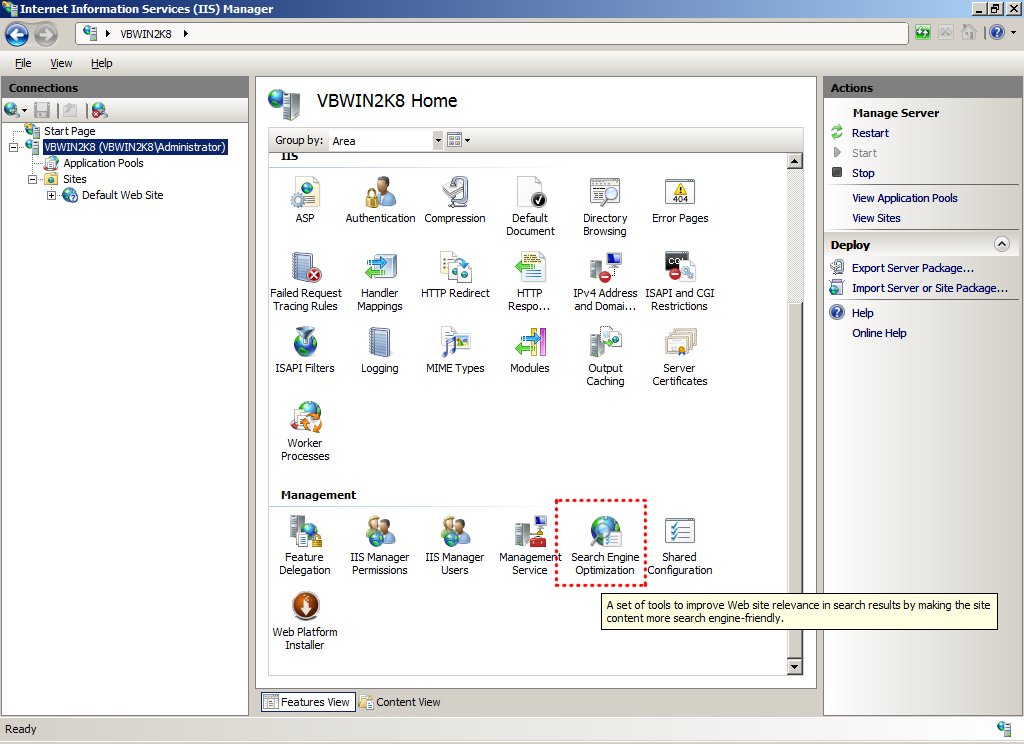Open the Modules feature
The height and width of the screenshot is (744, 1024).
(x=530, y=349)
